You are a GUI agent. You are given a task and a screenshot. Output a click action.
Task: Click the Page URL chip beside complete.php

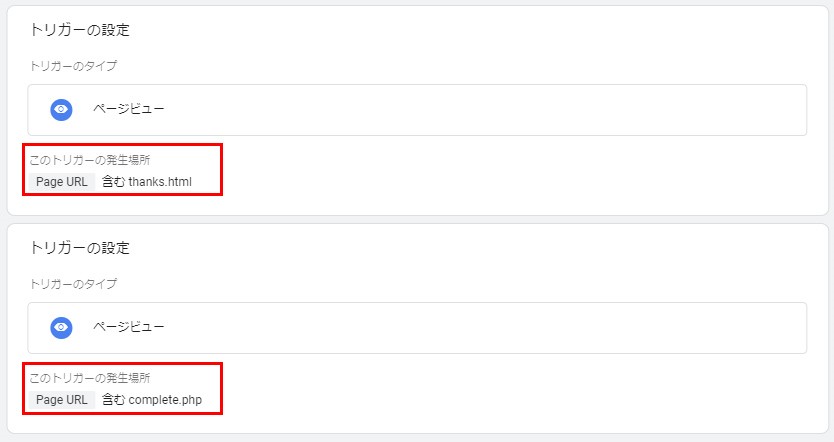point(62,400)
